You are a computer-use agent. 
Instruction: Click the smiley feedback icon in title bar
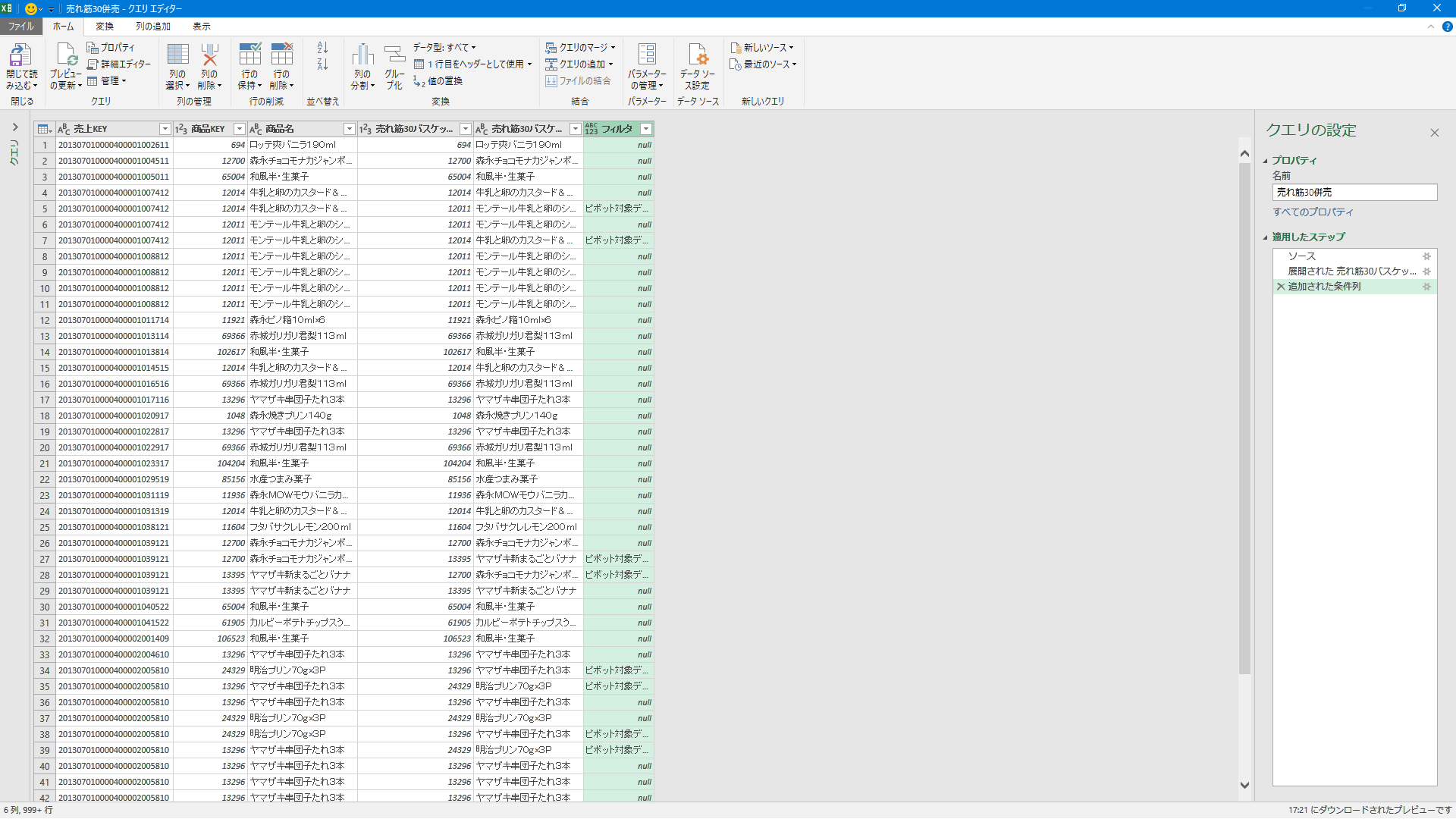coord(31,8)
